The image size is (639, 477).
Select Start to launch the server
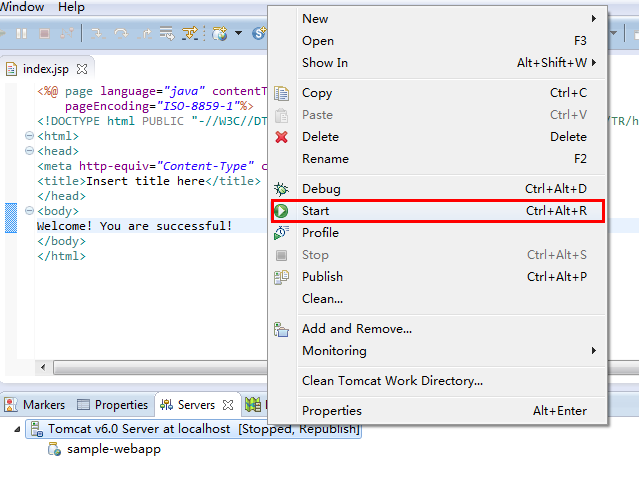[438, 211]
